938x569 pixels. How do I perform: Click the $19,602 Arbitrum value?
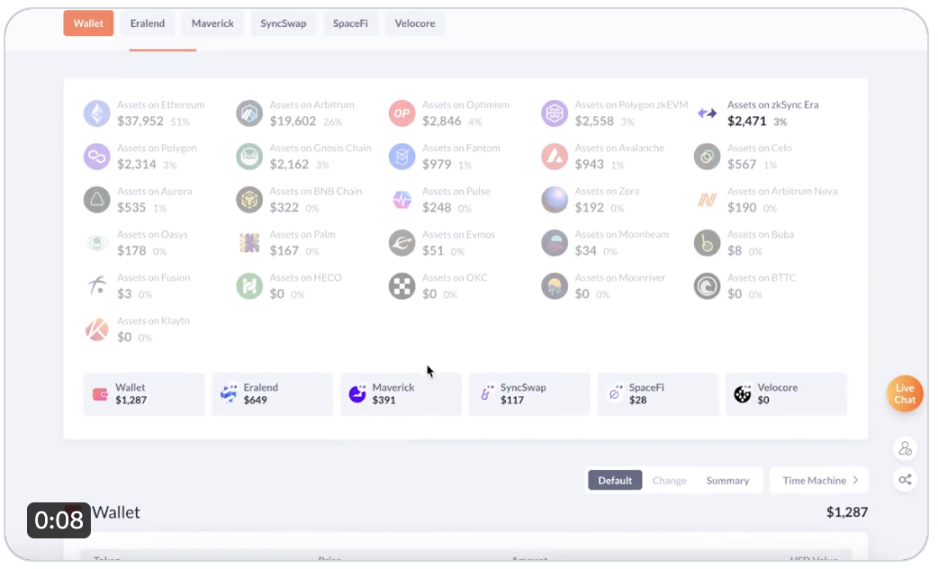pos(293,121)
